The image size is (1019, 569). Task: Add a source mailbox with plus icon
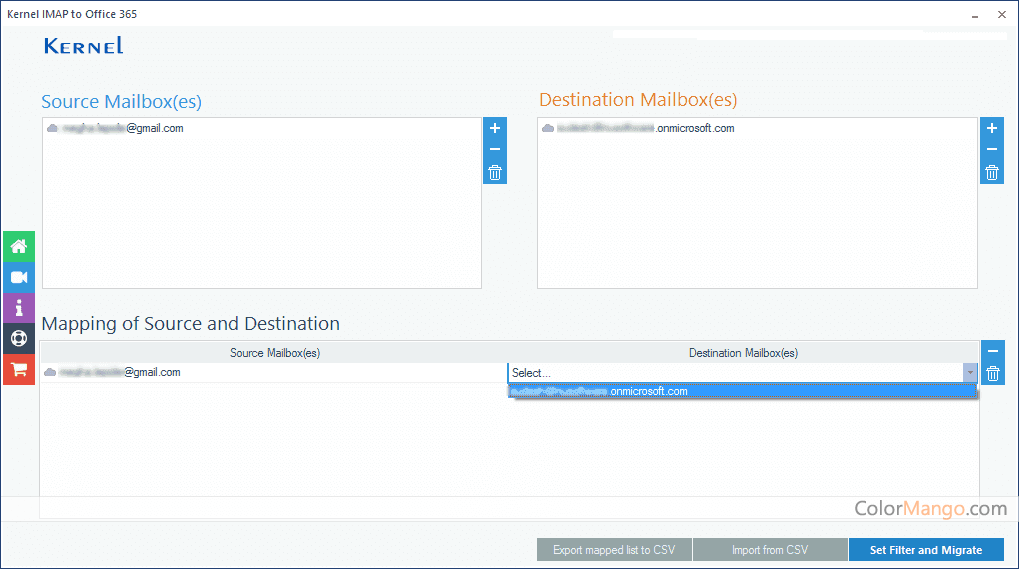[x=494, y=129]
